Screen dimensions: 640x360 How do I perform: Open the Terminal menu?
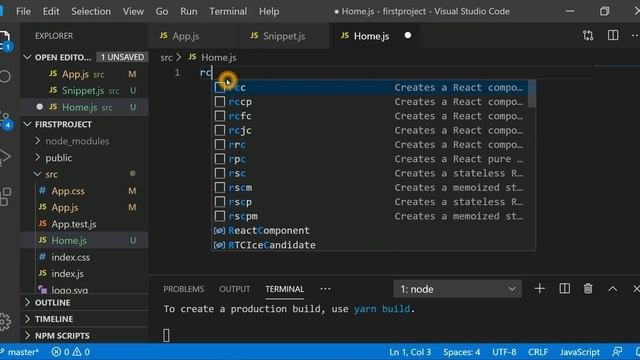228,11
